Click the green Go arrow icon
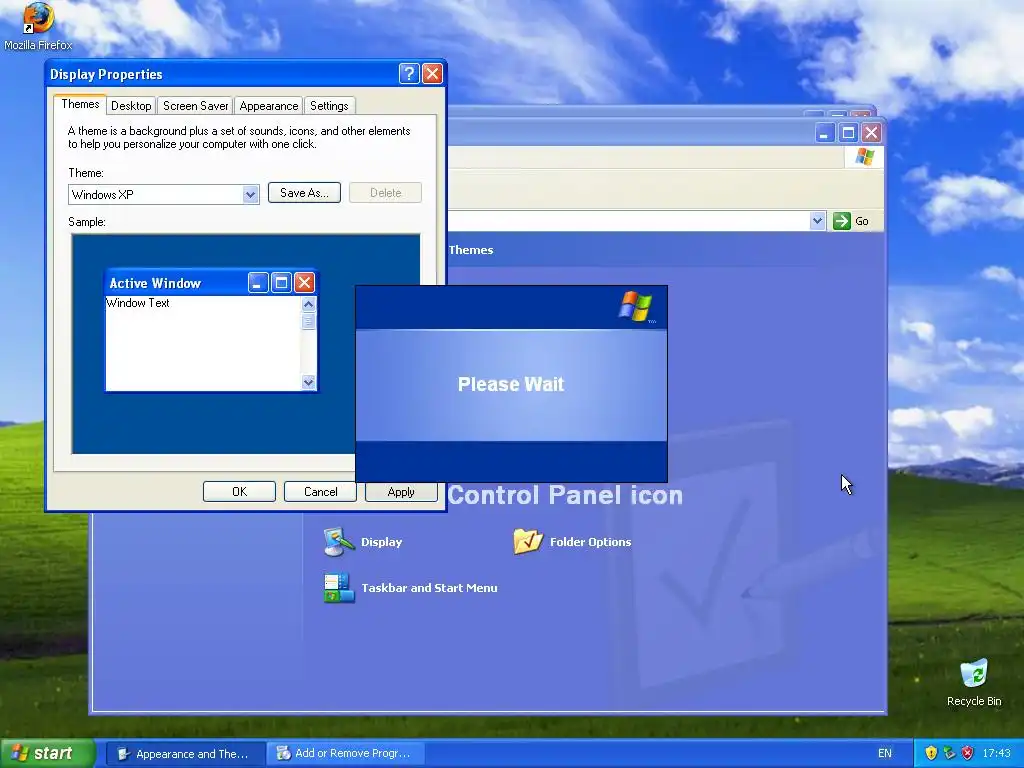This screenshot has height=768, width=1024. click(842, 221)
